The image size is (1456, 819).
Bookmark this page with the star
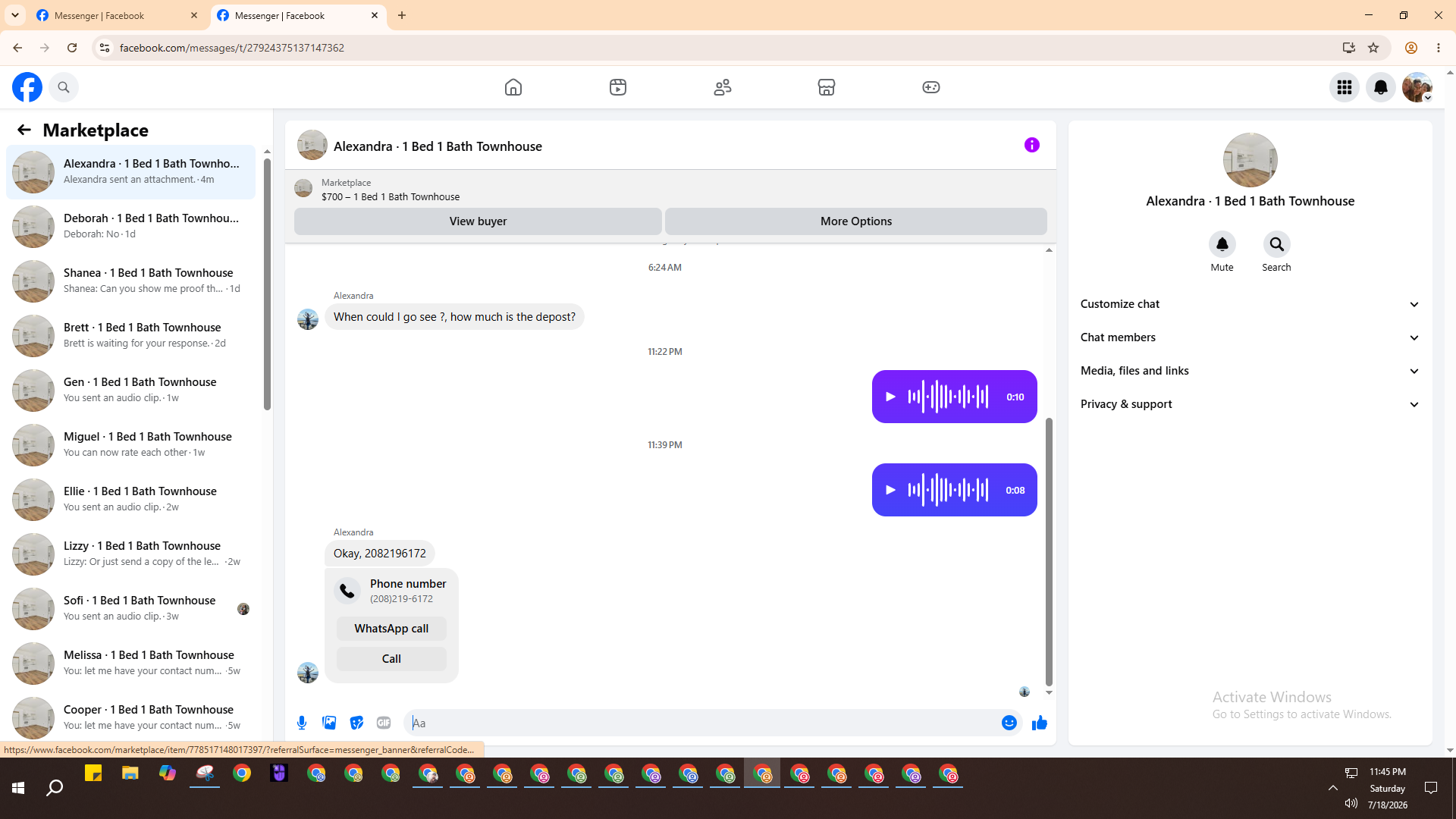[x=1373, y=48]
